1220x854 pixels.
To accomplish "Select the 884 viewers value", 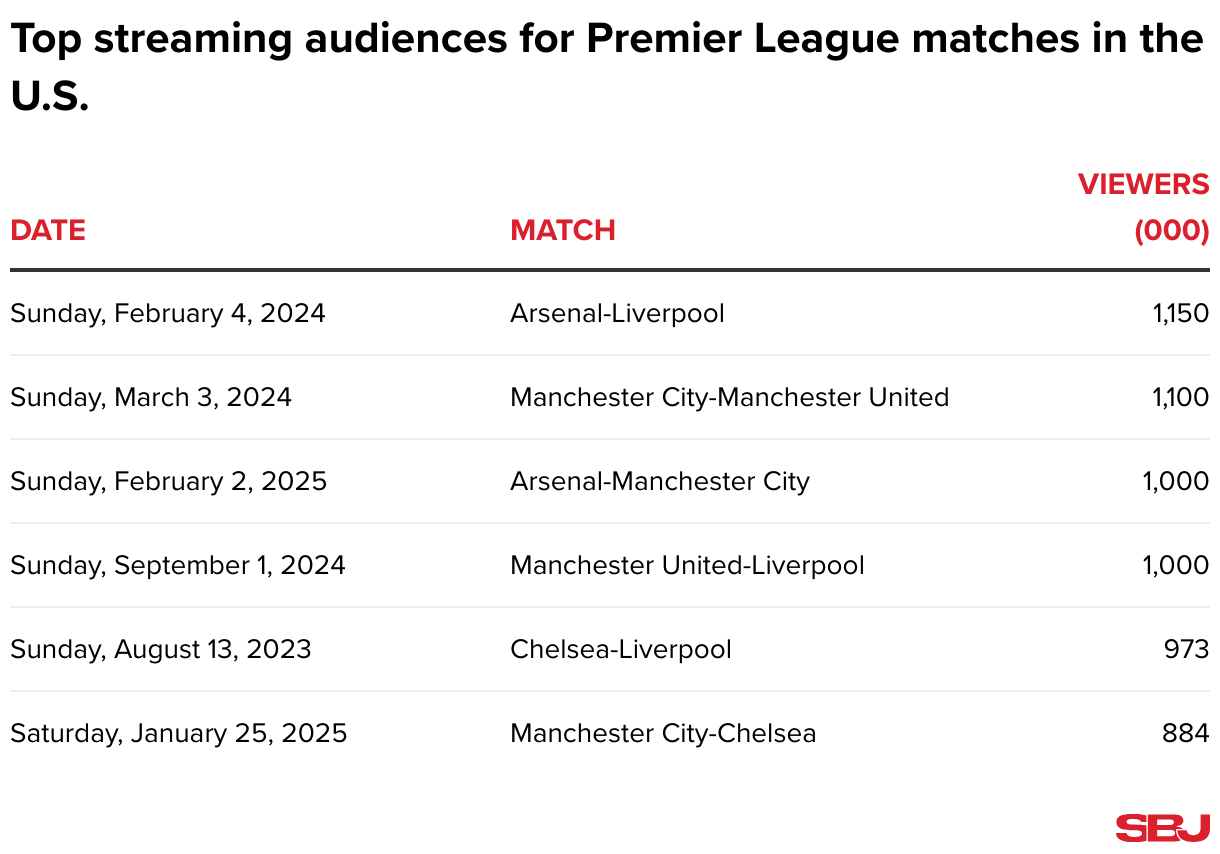I will pos(1186,733).
